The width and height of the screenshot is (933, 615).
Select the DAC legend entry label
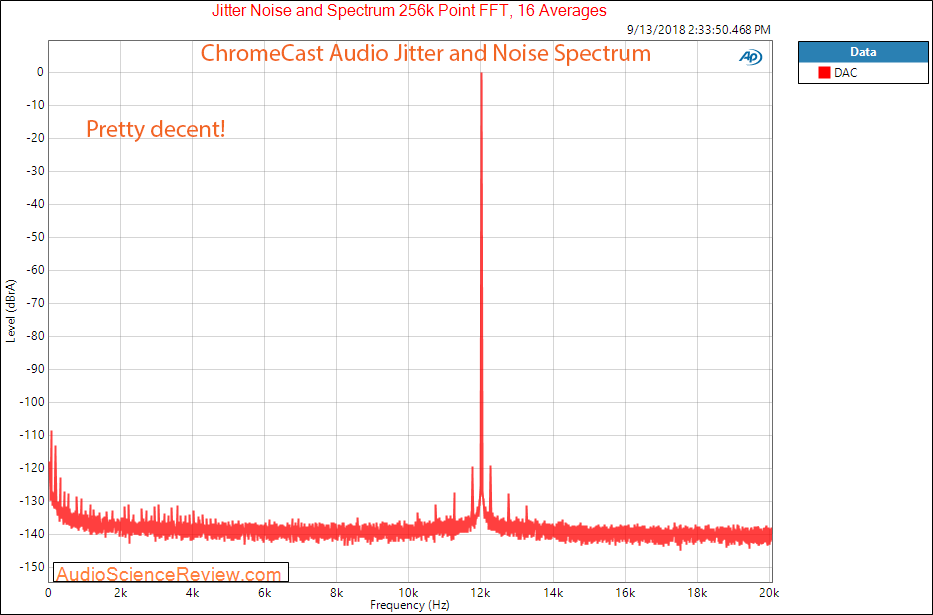tap(846, 73)
